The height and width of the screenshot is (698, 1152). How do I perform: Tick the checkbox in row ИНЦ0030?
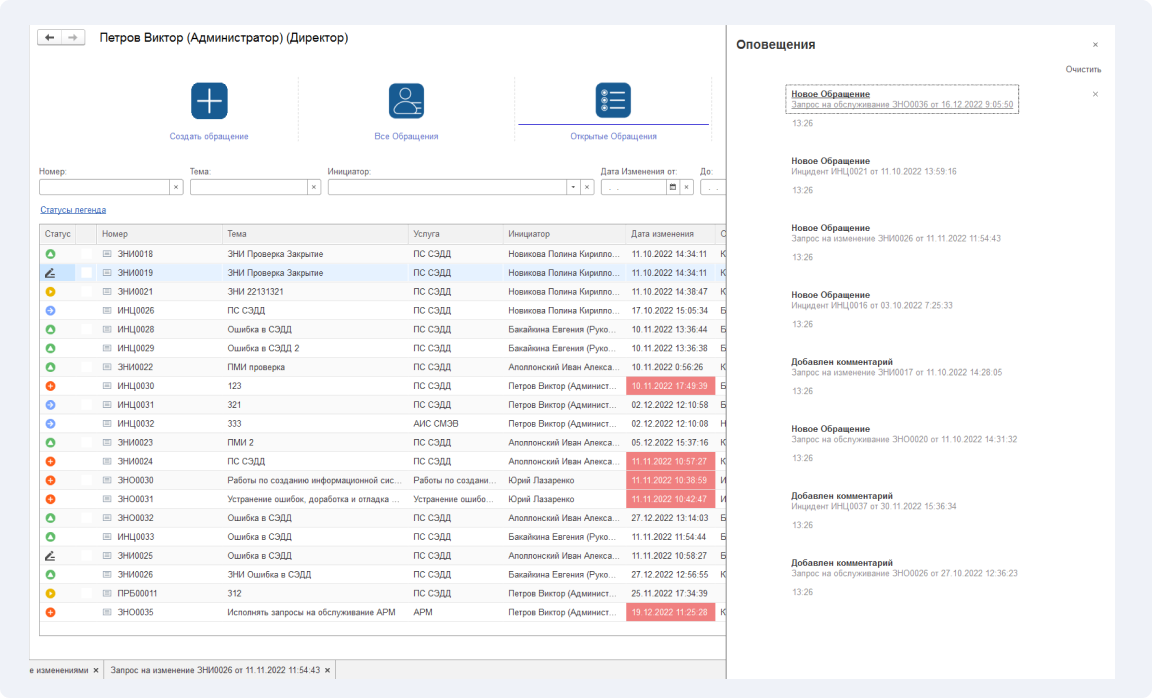click(x=86, y=386)
